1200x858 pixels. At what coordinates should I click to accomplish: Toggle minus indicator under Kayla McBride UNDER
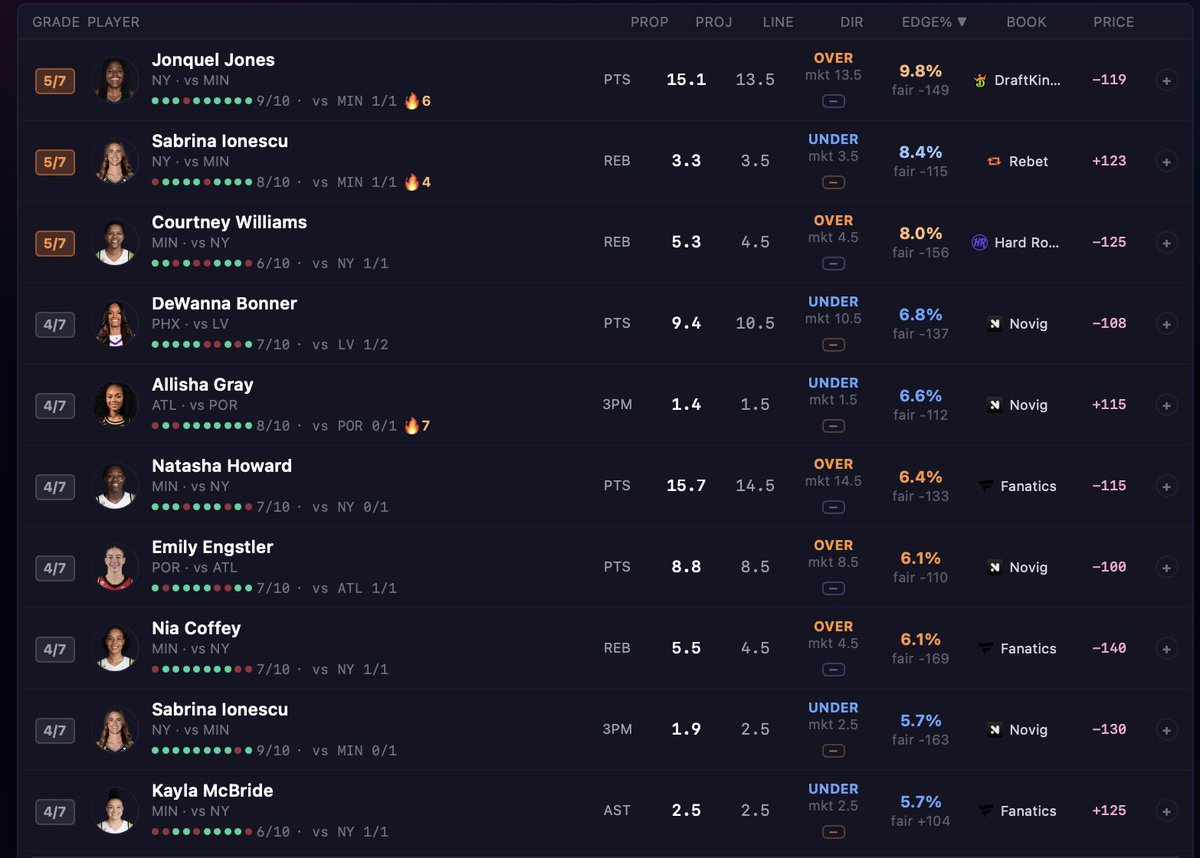(x=834, y=832)
